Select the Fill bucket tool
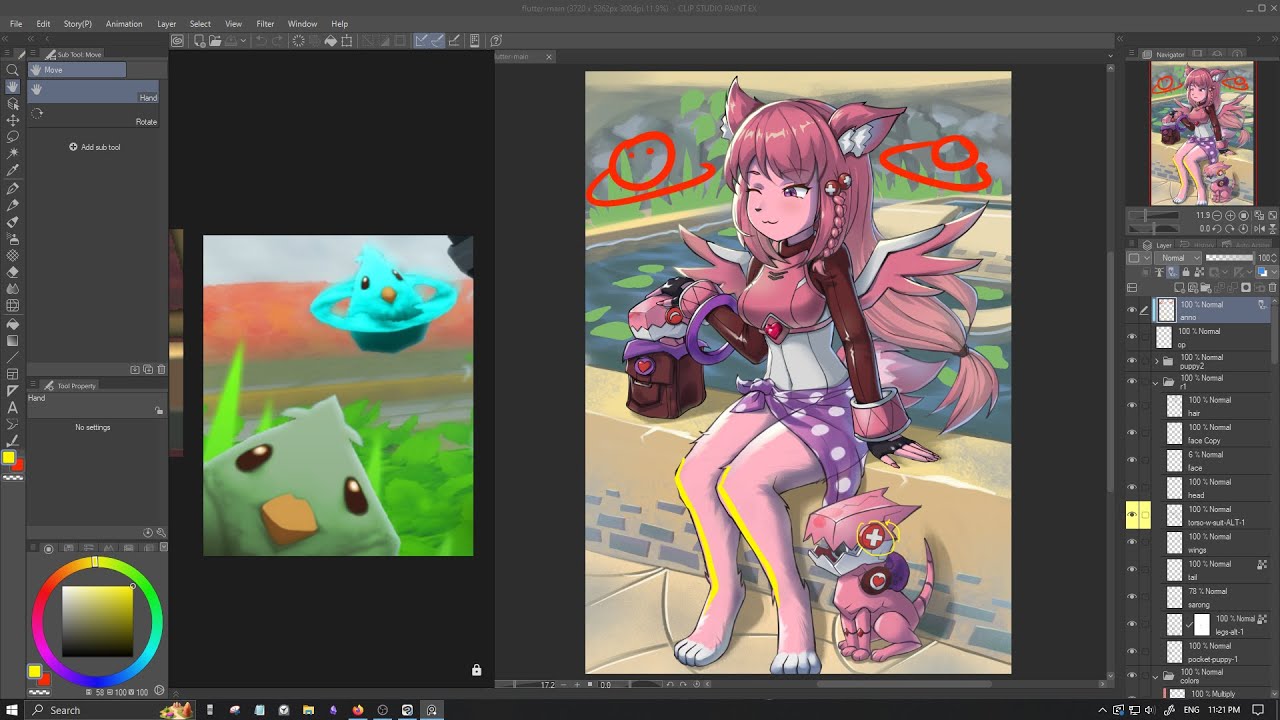 [13, 323]
